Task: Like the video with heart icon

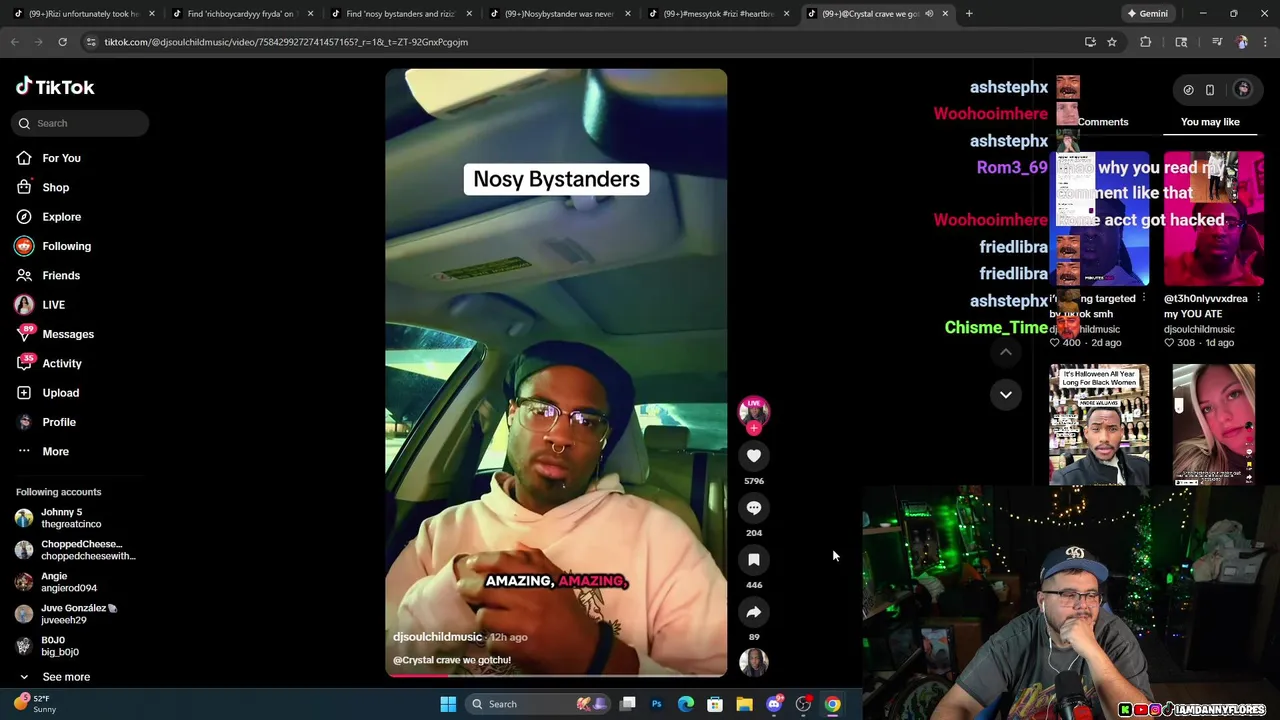Action: click(x=754, y=456)
